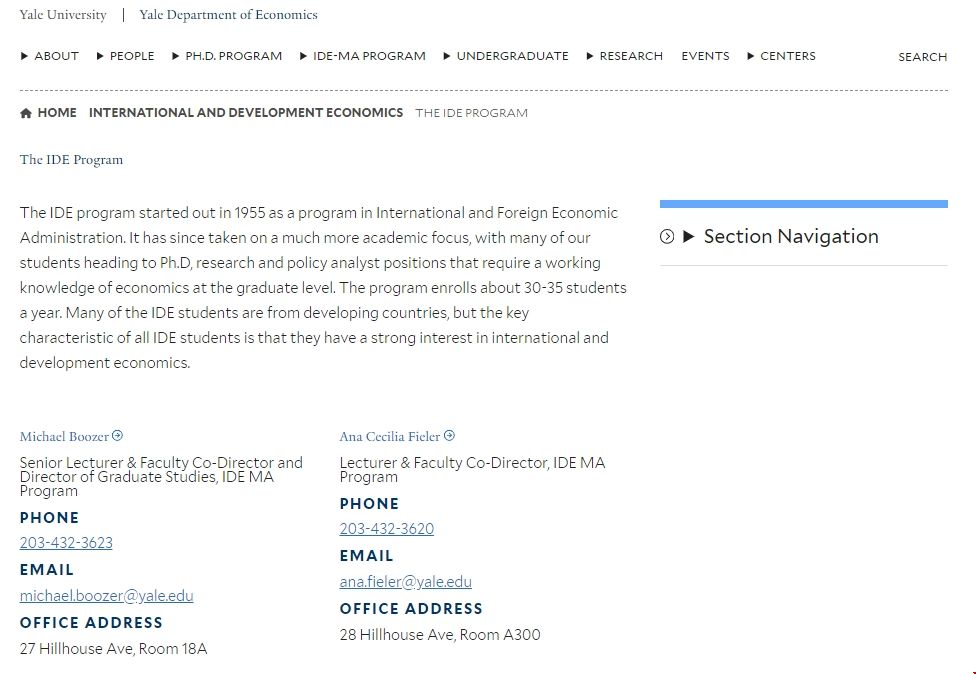976x674 pixels.
Task: Open the Research menu
Action: (x=625, y=56)
